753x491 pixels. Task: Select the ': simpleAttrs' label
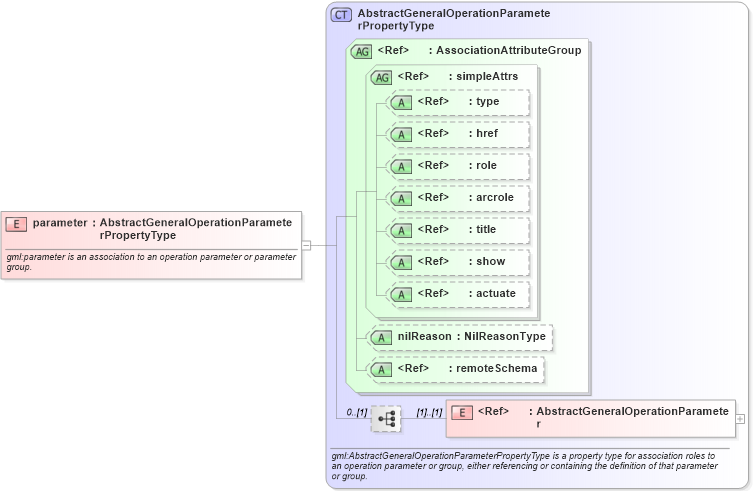coord(483,76)
